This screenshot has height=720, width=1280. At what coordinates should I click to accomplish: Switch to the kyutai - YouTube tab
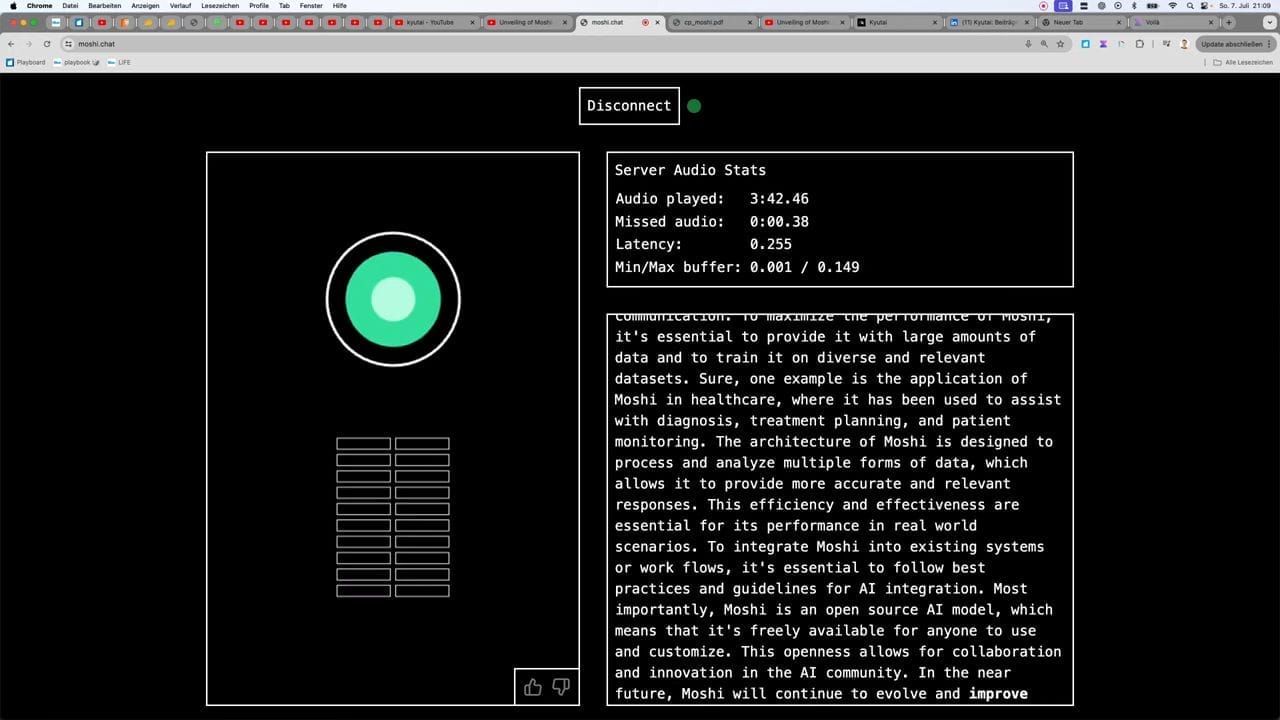click(430, 22)
